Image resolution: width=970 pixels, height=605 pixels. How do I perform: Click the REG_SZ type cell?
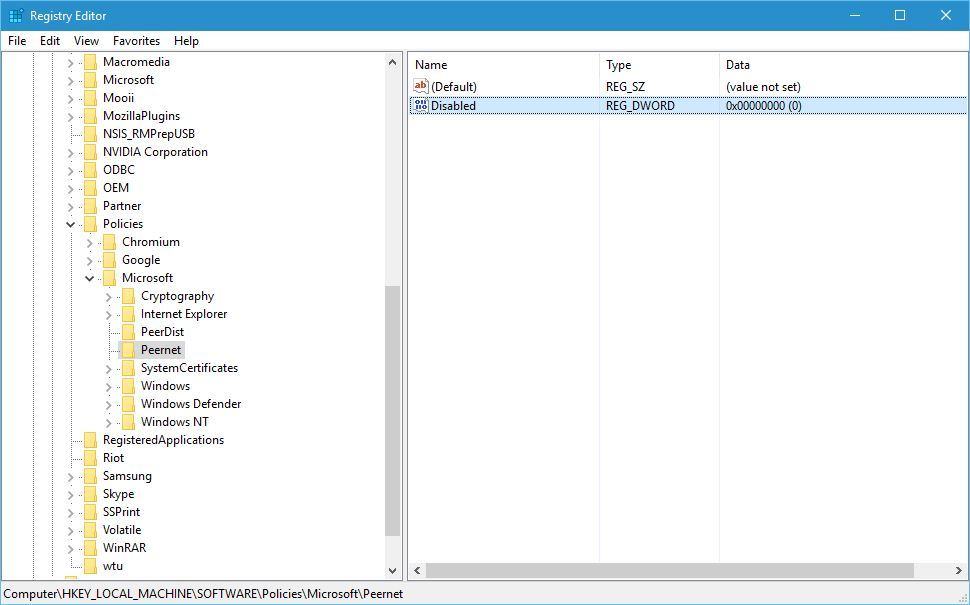[x=625, y=87]
